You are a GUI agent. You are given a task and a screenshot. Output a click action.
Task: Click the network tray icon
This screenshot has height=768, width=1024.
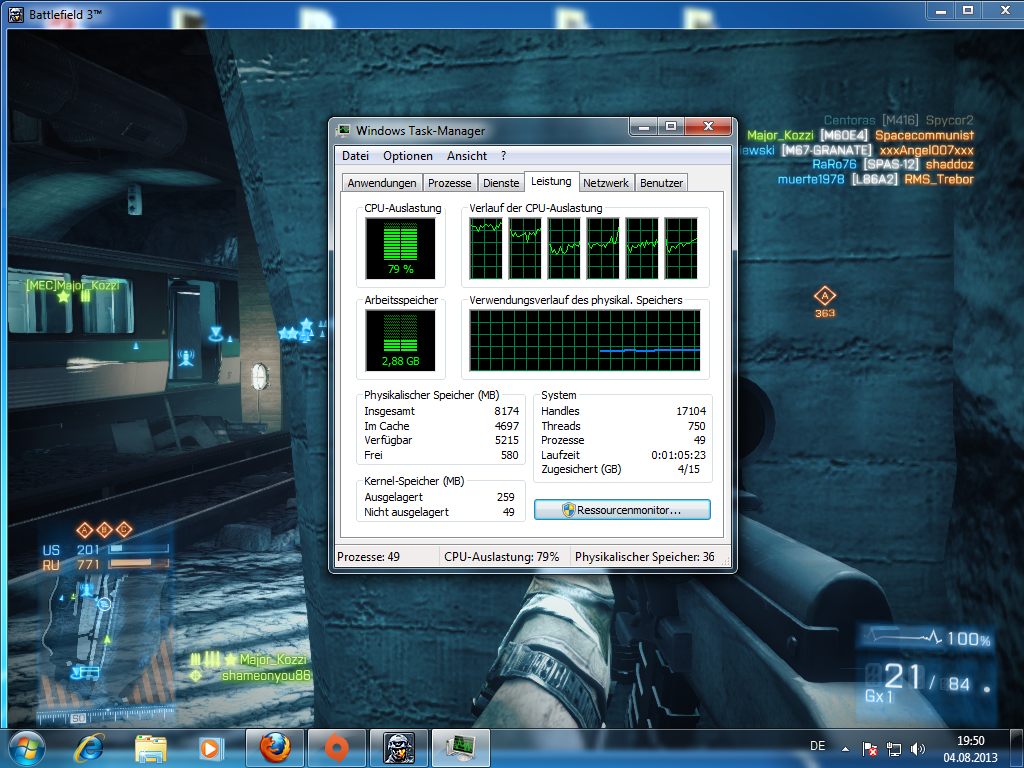[x=893, y=749]
